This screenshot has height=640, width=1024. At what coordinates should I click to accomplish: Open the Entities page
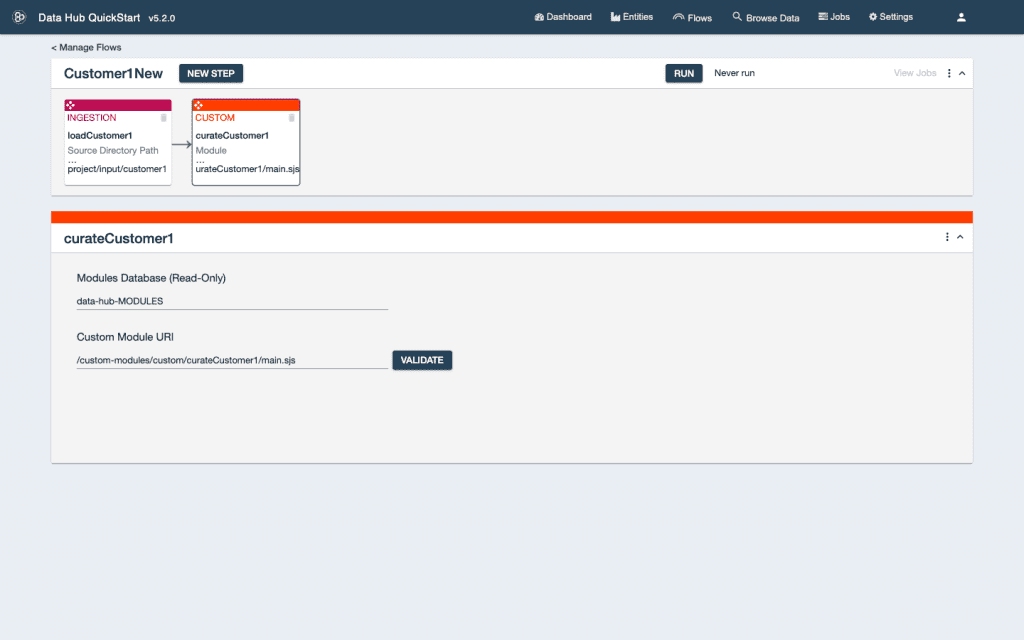pos(631,17)
